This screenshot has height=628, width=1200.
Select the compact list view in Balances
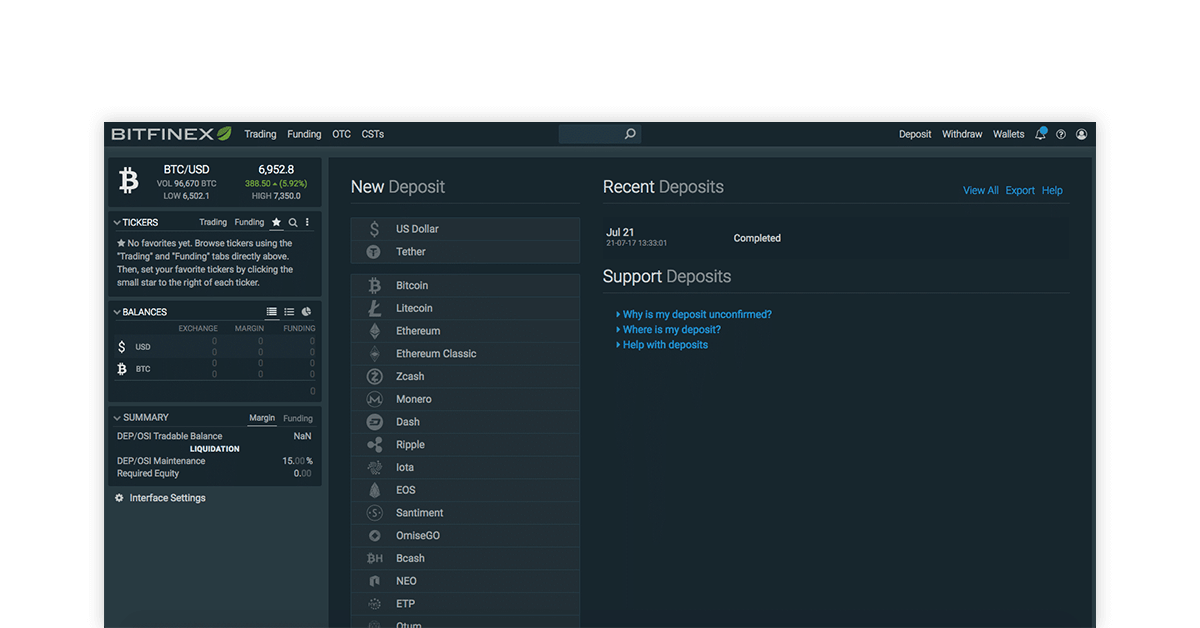click(x=289, y=312)
